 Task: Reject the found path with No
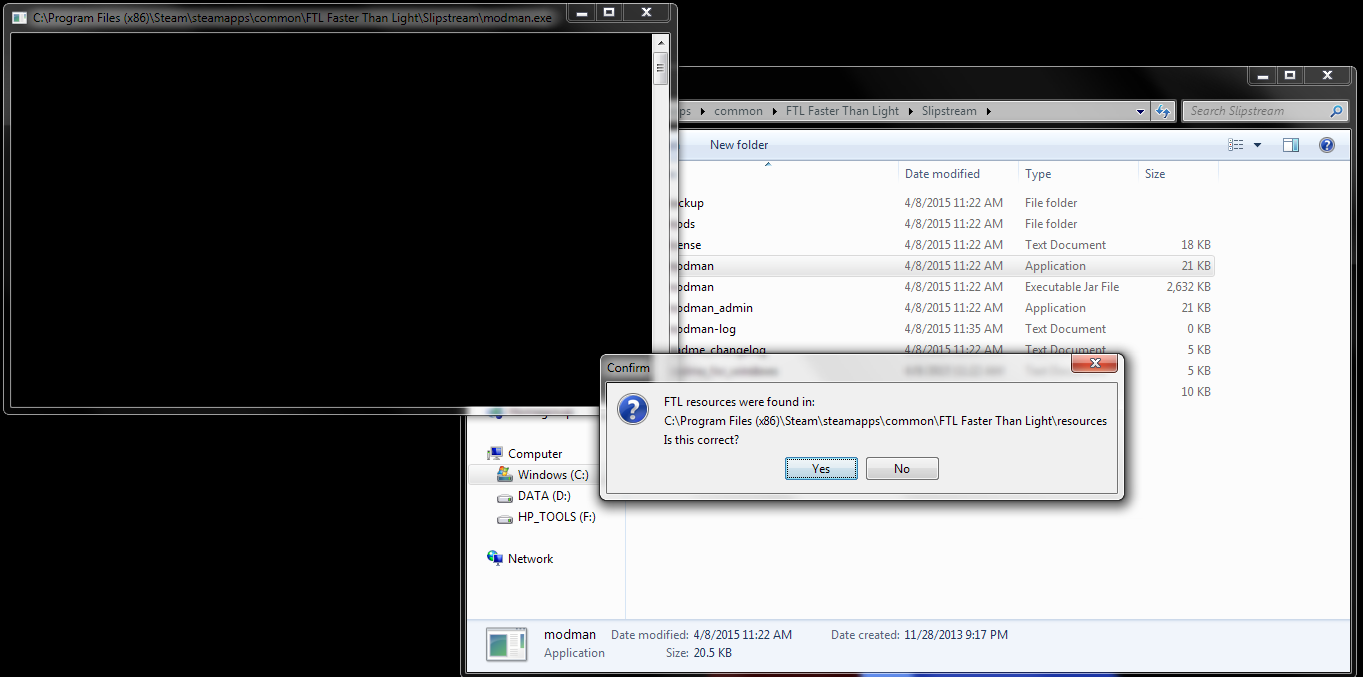[x=902, y=469]
